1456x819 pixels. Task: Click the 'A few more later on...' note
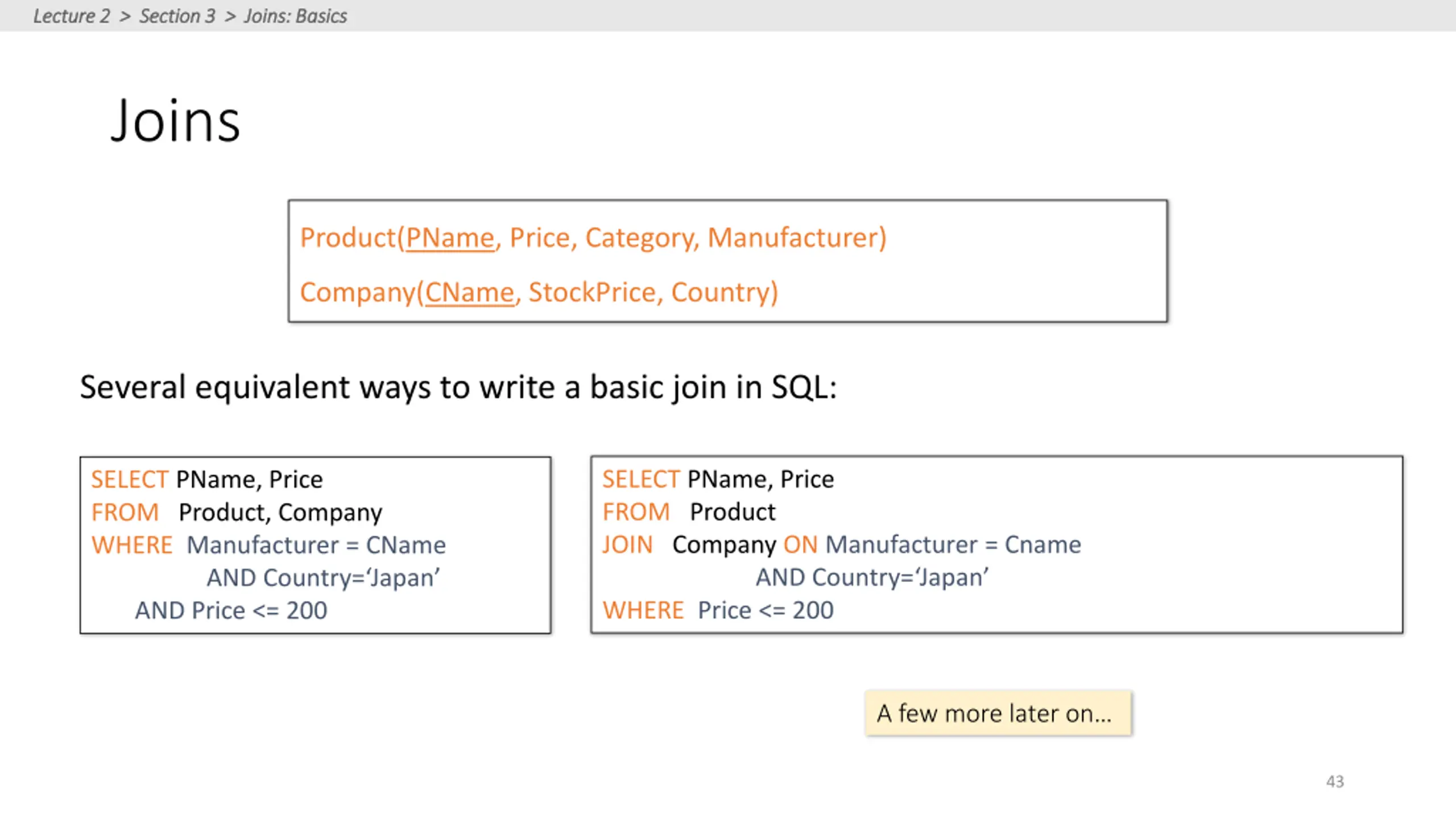tap(998, 713)
